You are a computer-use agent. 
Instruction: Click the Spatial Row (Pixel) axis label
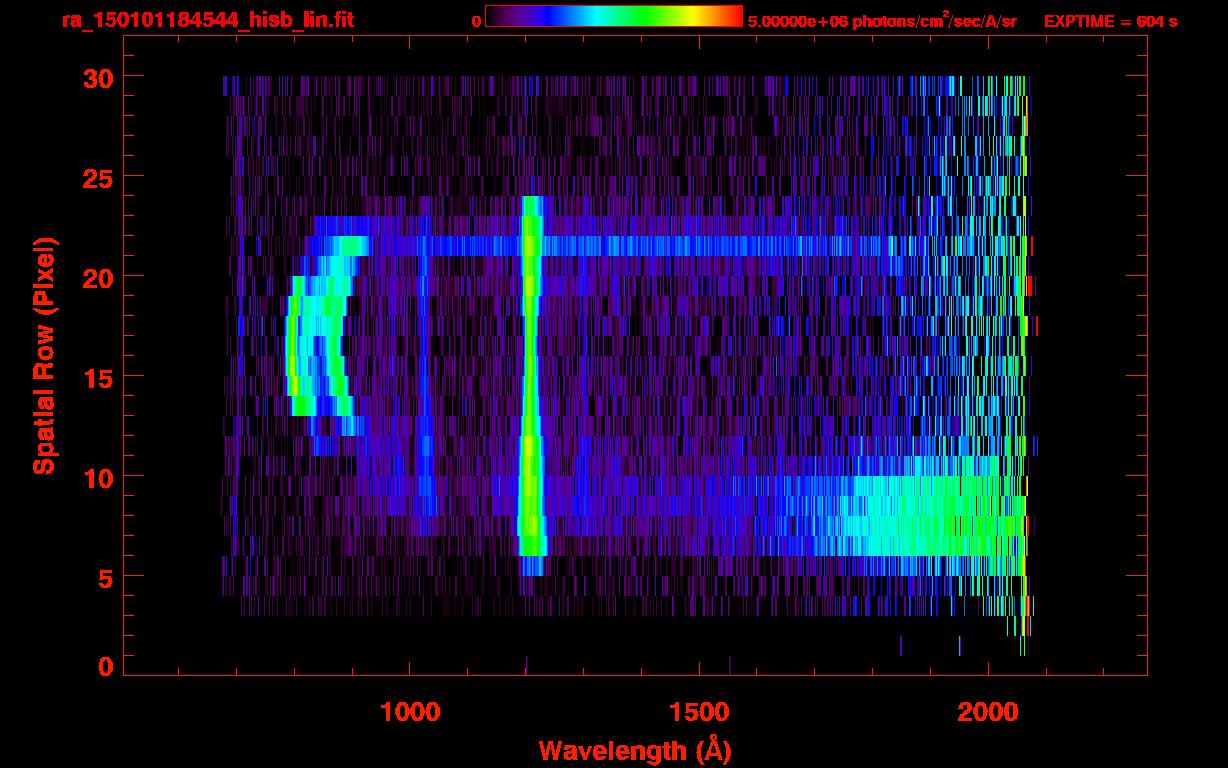[x=45, y=355]
